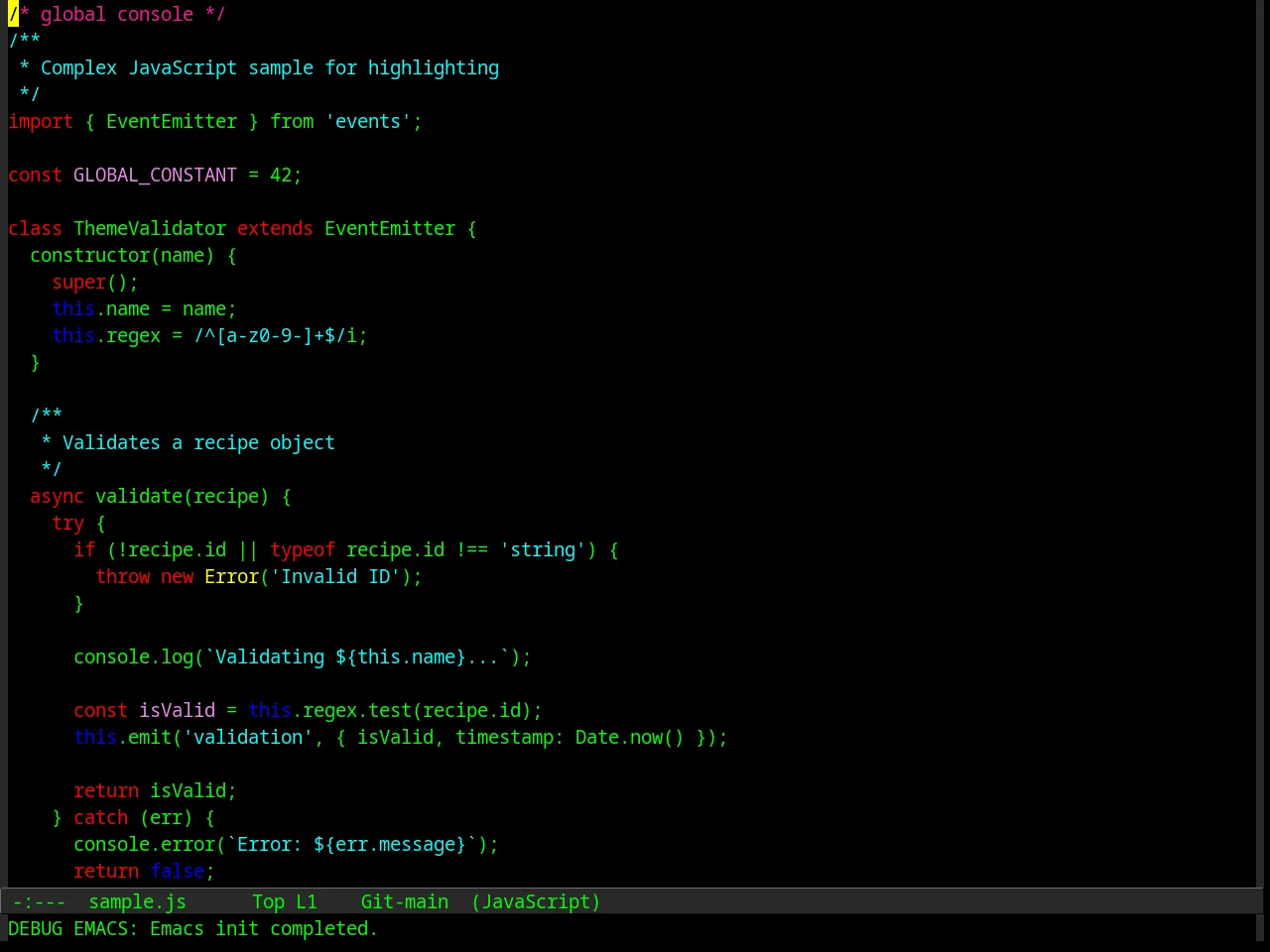Click the L1 line number indicator

pos(307,902)
